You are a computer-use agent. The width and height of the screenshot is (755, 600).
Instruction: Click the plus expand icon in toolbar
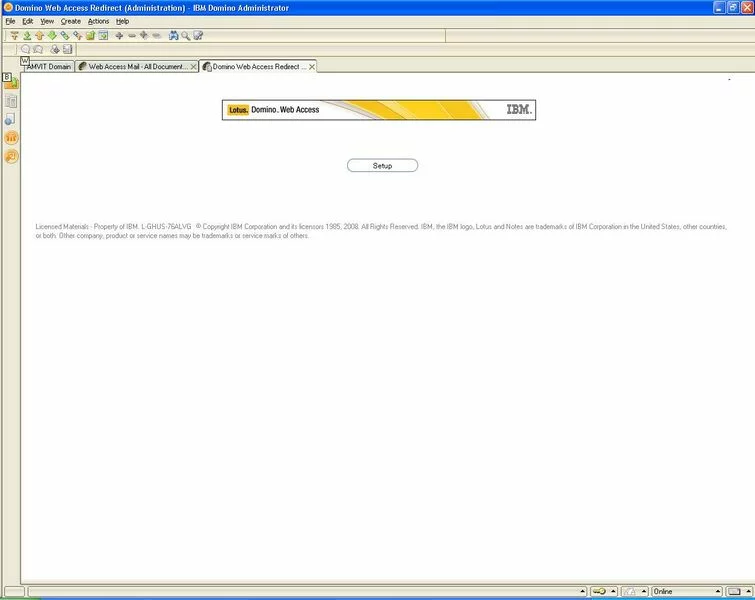[x=119, y=35]
